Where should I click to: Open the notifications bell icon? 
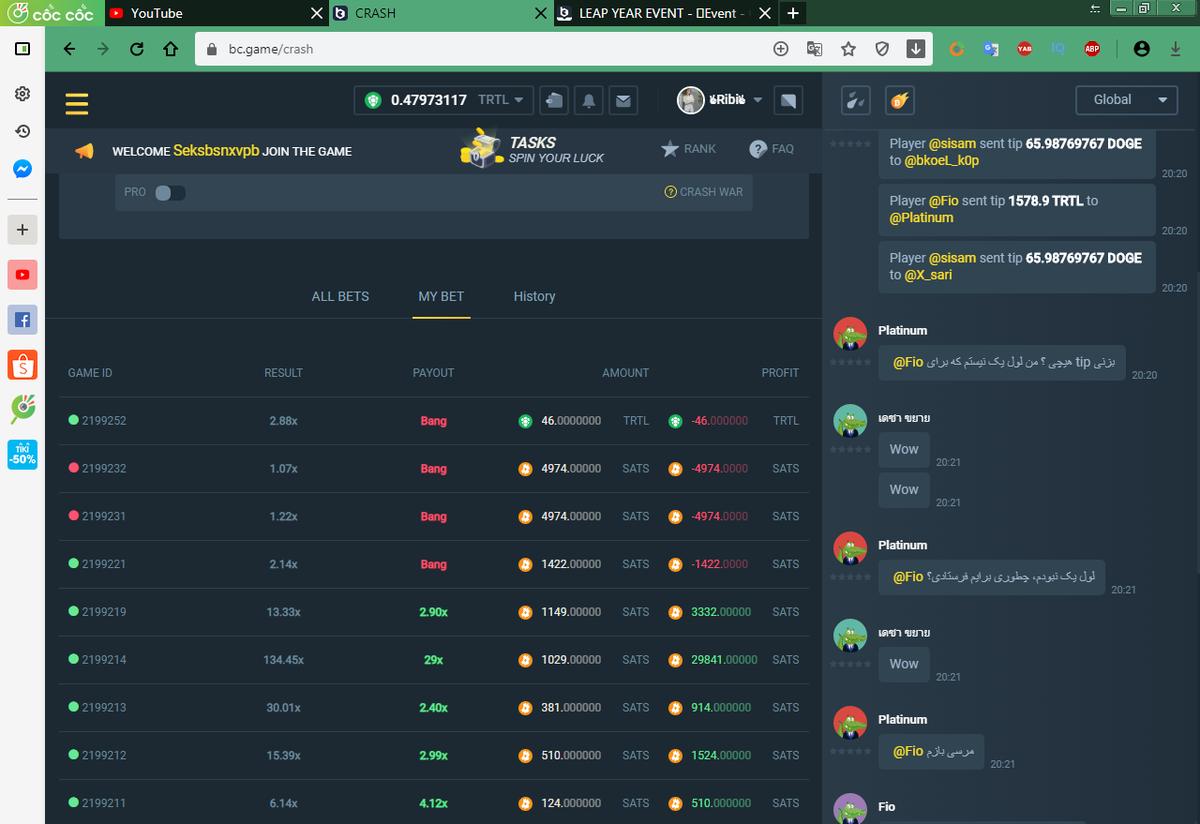click(589, 100)
